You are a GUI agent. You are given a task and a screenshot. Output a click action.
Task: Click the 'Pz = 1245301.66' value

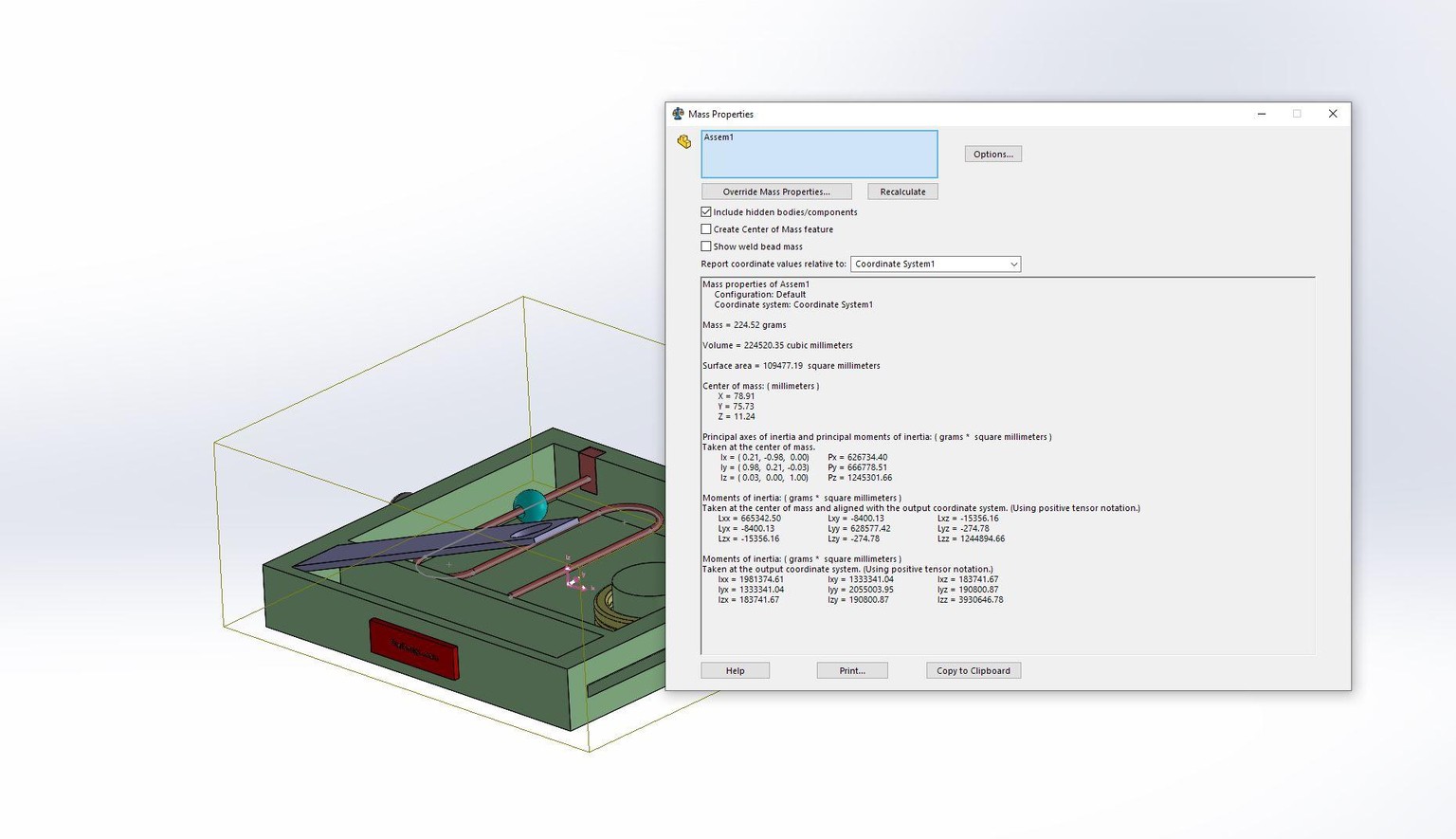pos(860,478)
